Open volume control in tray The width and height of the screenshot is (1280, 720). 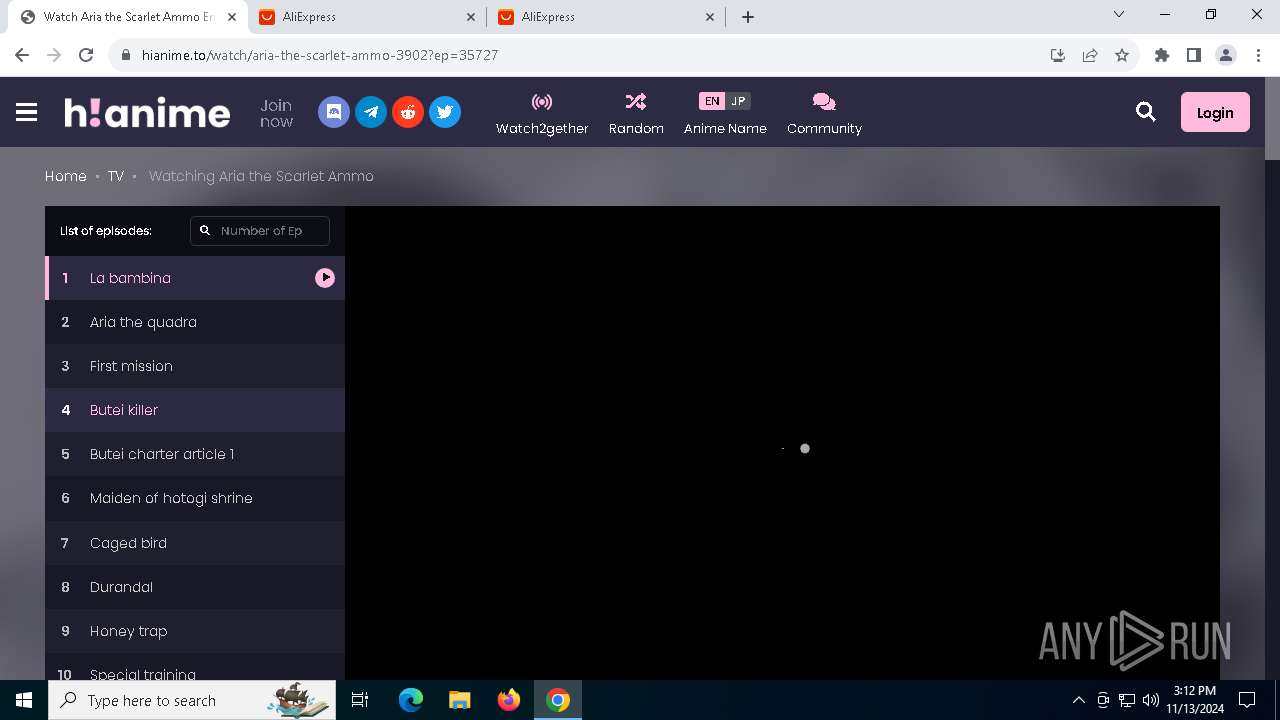(1151, 700)
